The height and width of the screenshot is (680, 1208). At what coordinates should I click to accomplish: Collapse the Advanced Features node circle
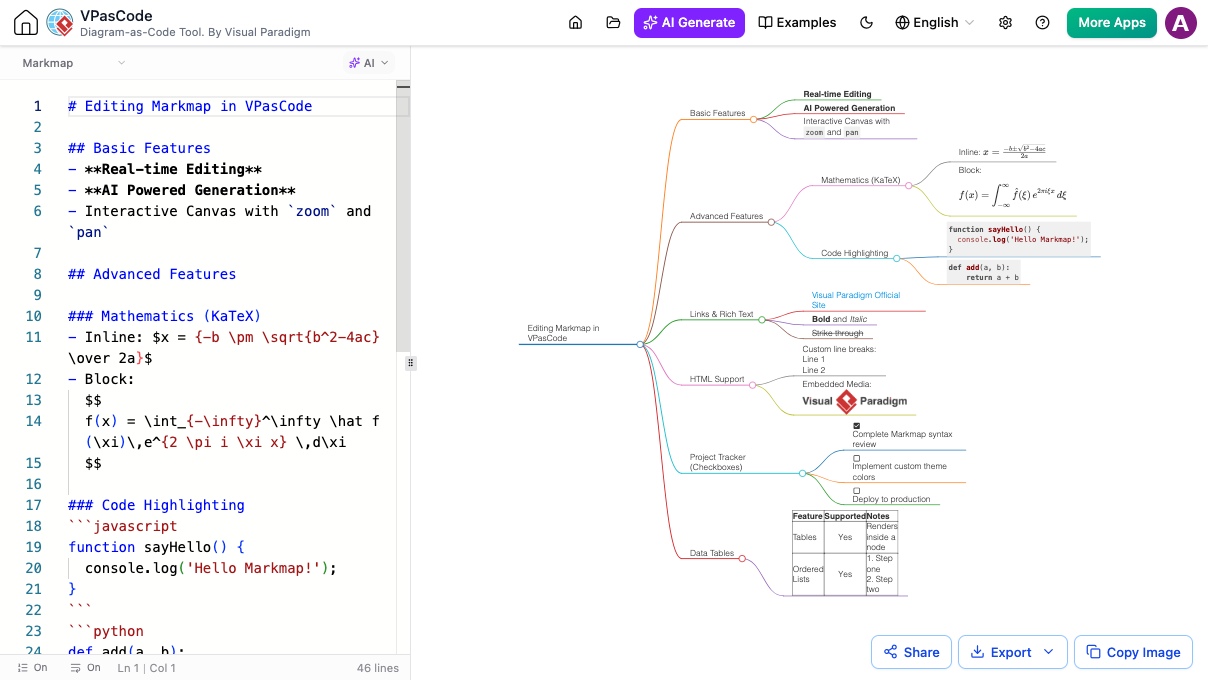(x=771, y=222)
